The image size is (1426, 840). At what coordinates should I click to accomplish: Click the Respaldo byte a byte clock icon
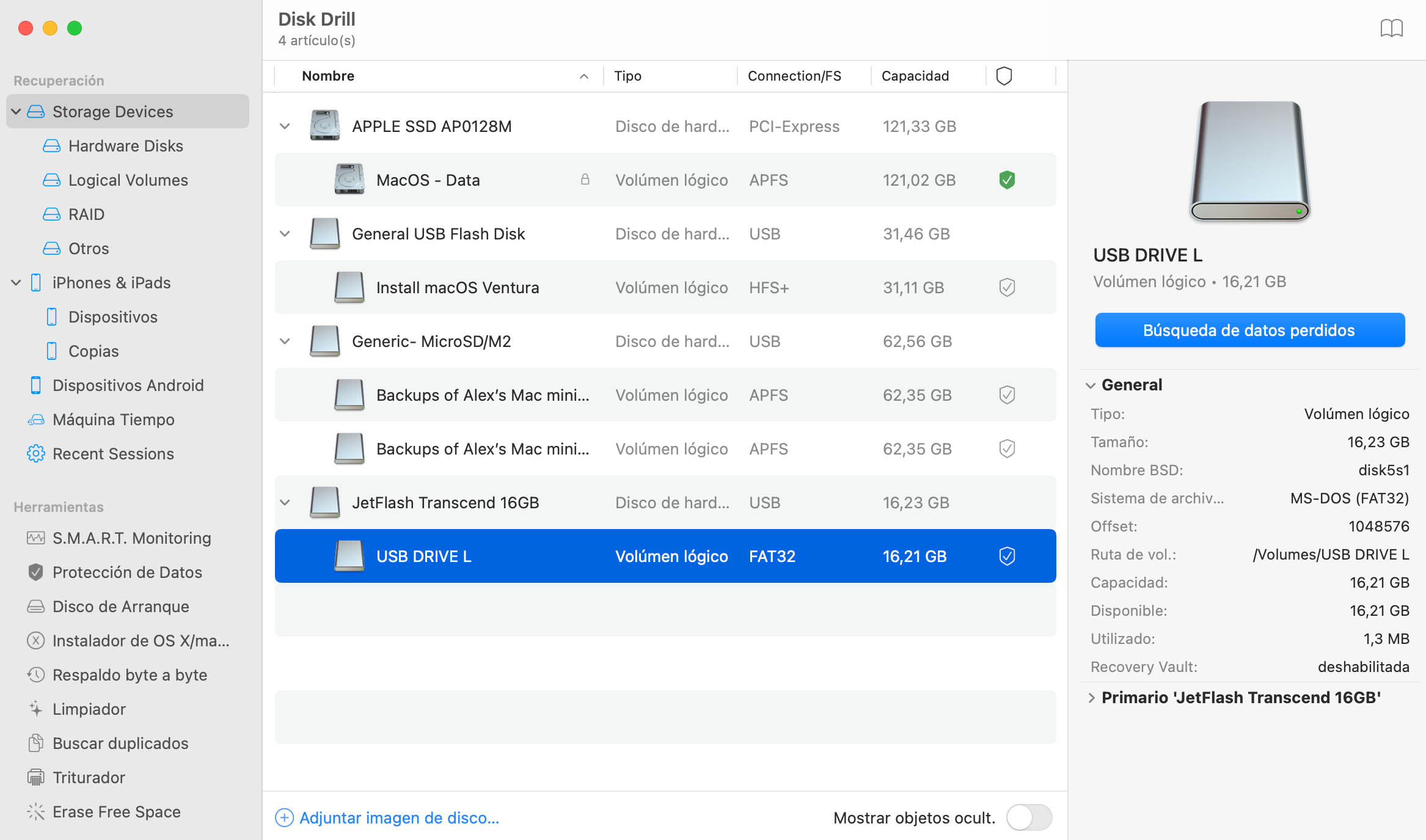[36, 674]
